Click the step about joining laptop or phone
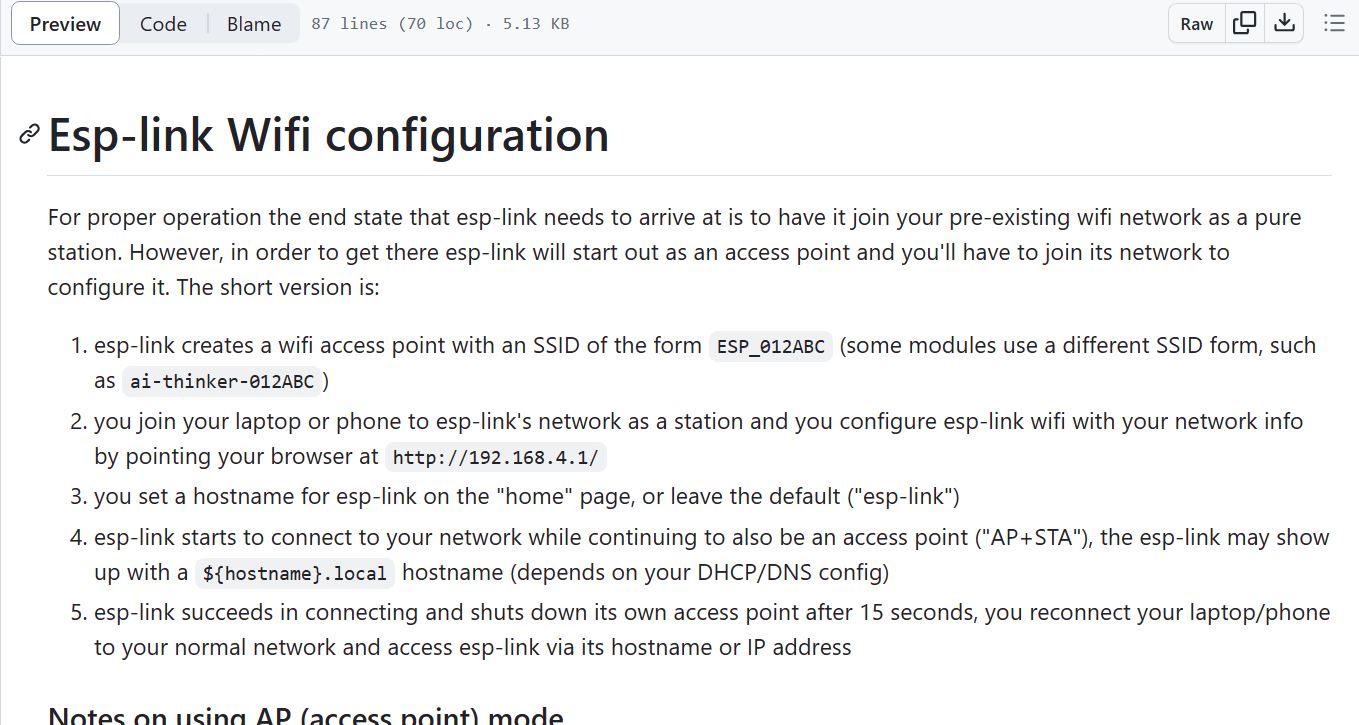The width and height of the screenshot is (1359, 725). click(x=698, y=439)
